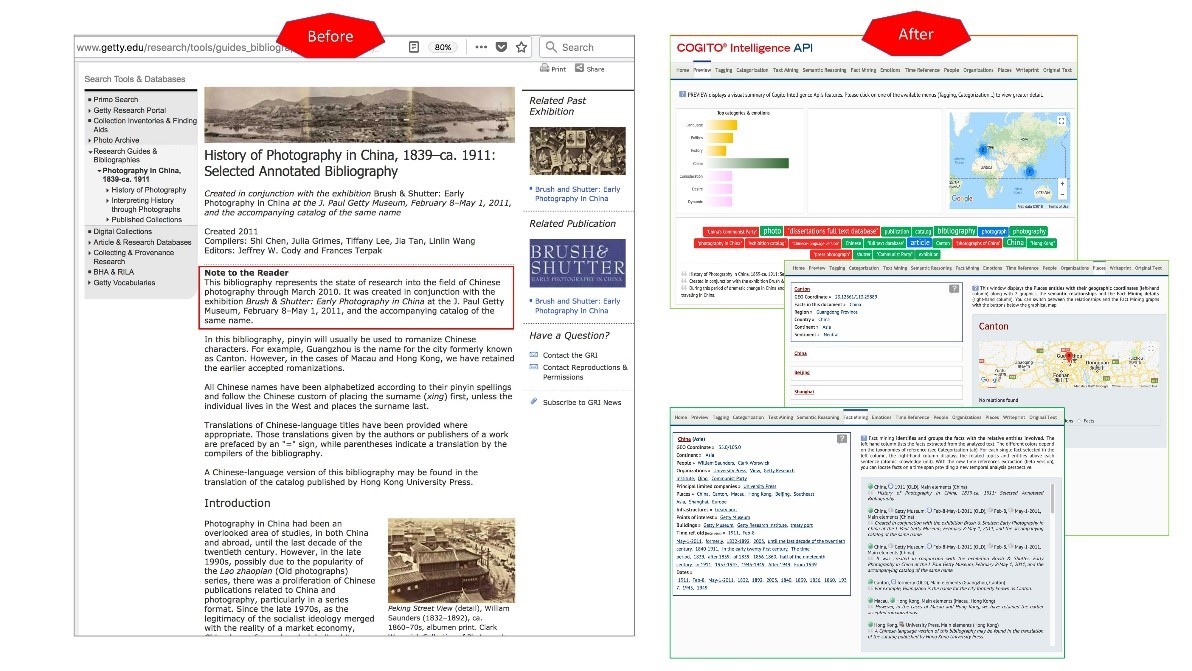The image size is (1192, 671).
Task: Open the page actions three-dot menu
Action: (x=481, y=47)
